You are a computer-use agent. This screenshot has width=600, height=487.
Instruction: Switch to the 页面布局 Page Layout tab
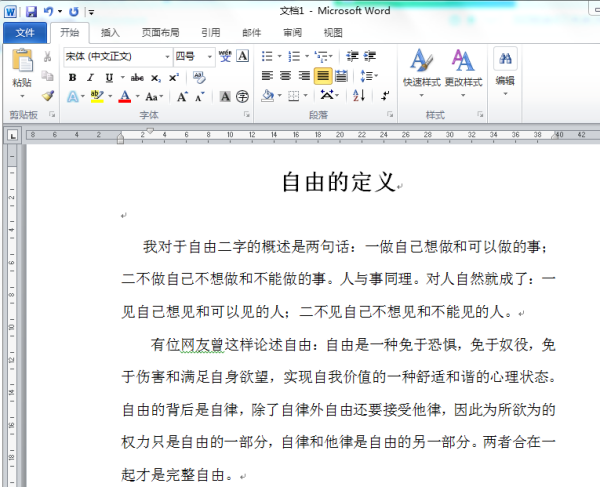[160, 33]
